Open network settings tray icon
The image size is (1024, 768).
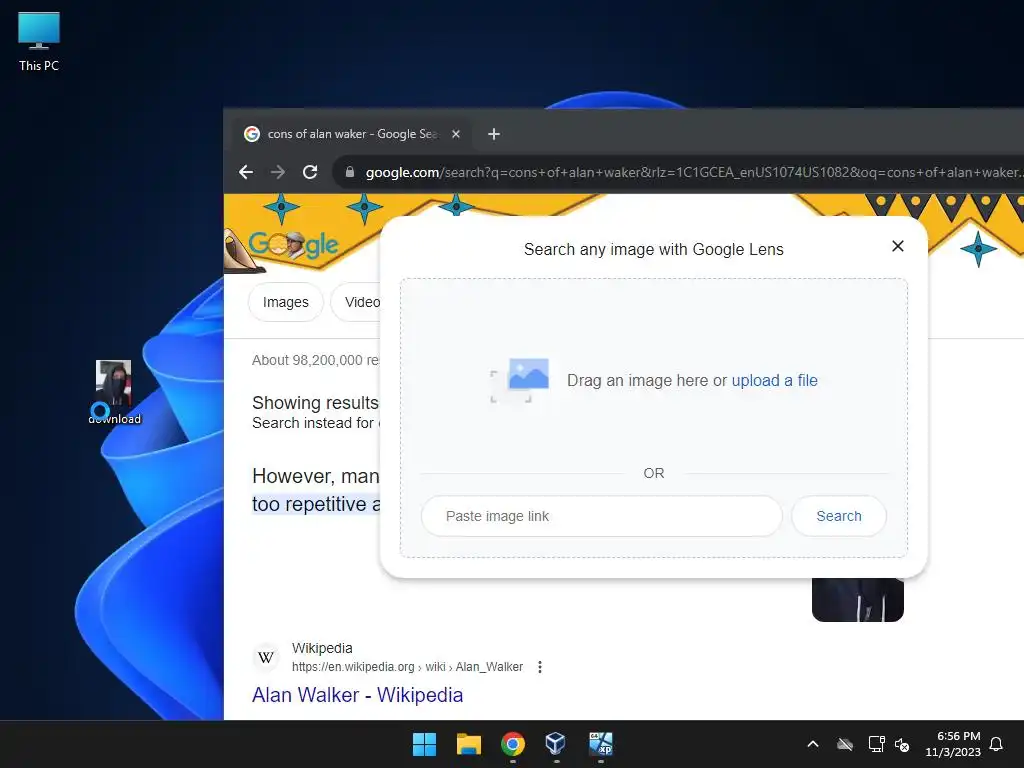[876, 744]
